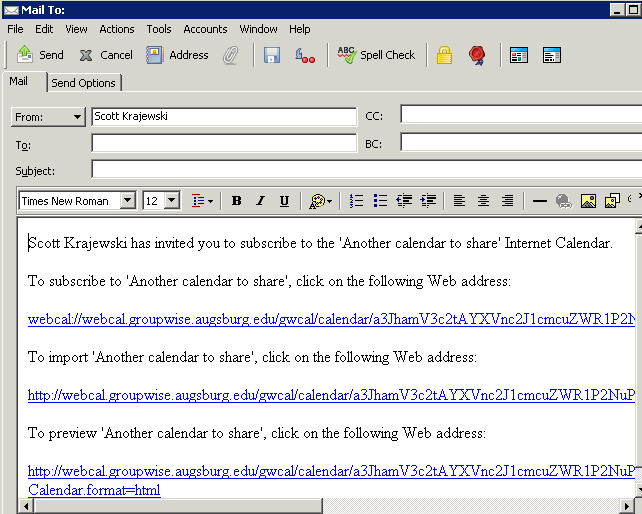The width and height of the screenshot is (642, 514).
Task: Open the Calendar.format=html link text
Action: click(94, 490)
